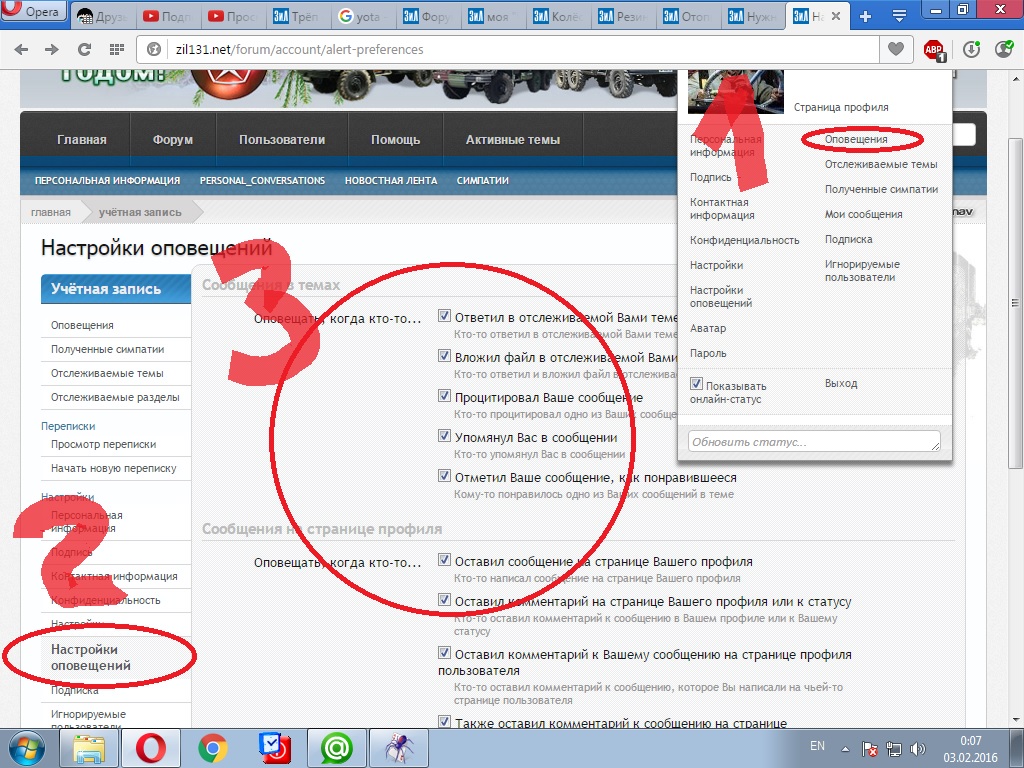Open the Adblock Plus extension icon
1024x768 pixels.
(x=934, y=49)
